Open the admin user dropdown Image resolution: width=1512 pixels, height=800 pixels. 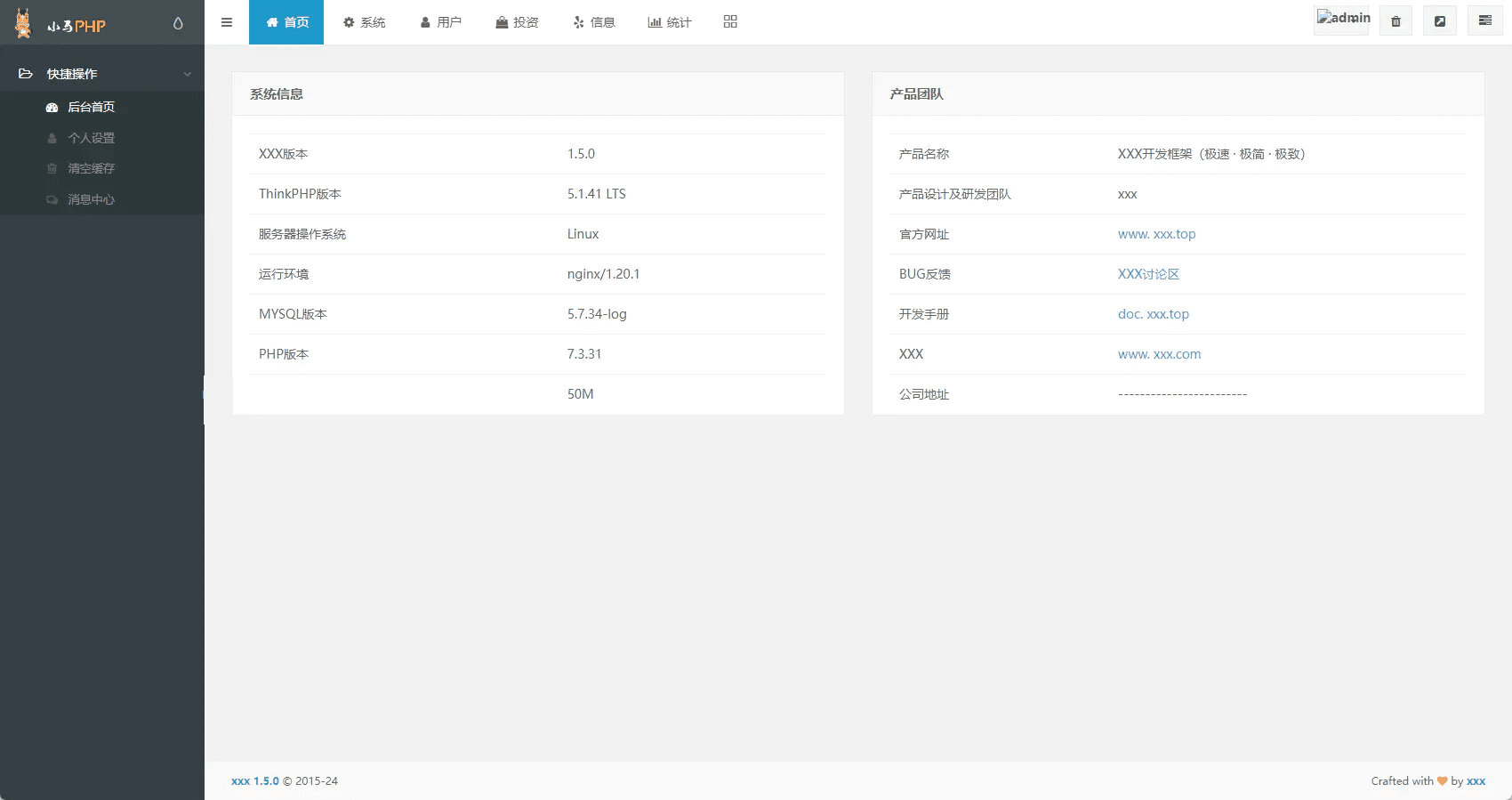click(1341, 20)
